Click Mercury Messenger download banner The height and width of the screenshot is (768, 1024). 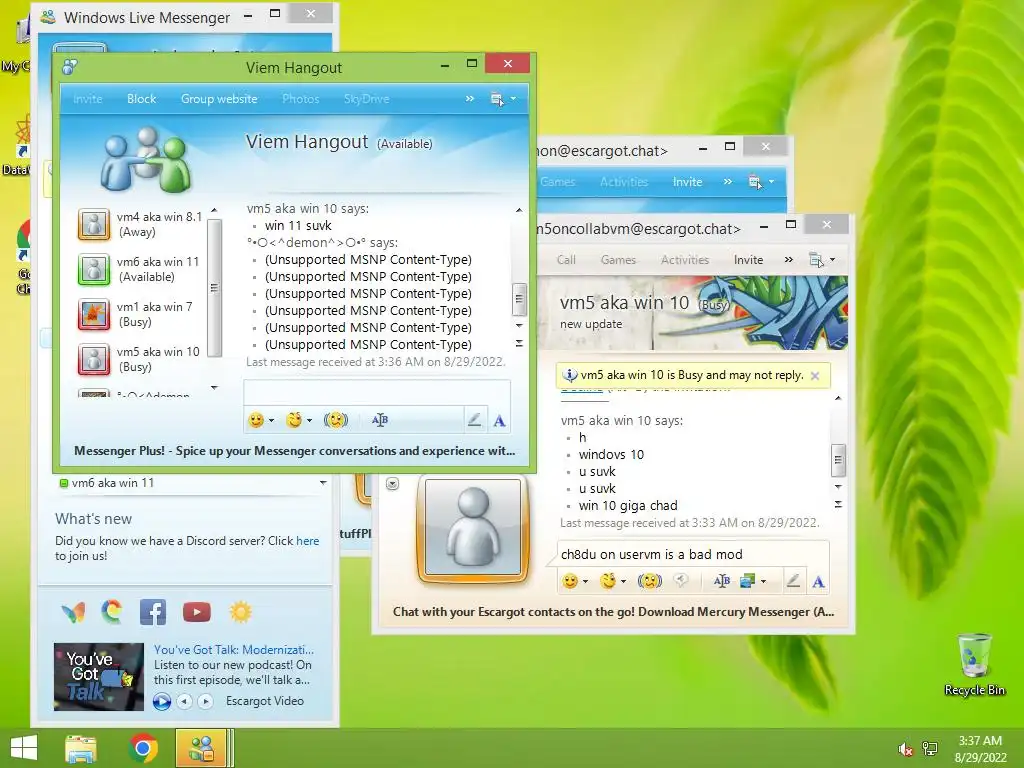pyautogui.click(x=613, y=612)
